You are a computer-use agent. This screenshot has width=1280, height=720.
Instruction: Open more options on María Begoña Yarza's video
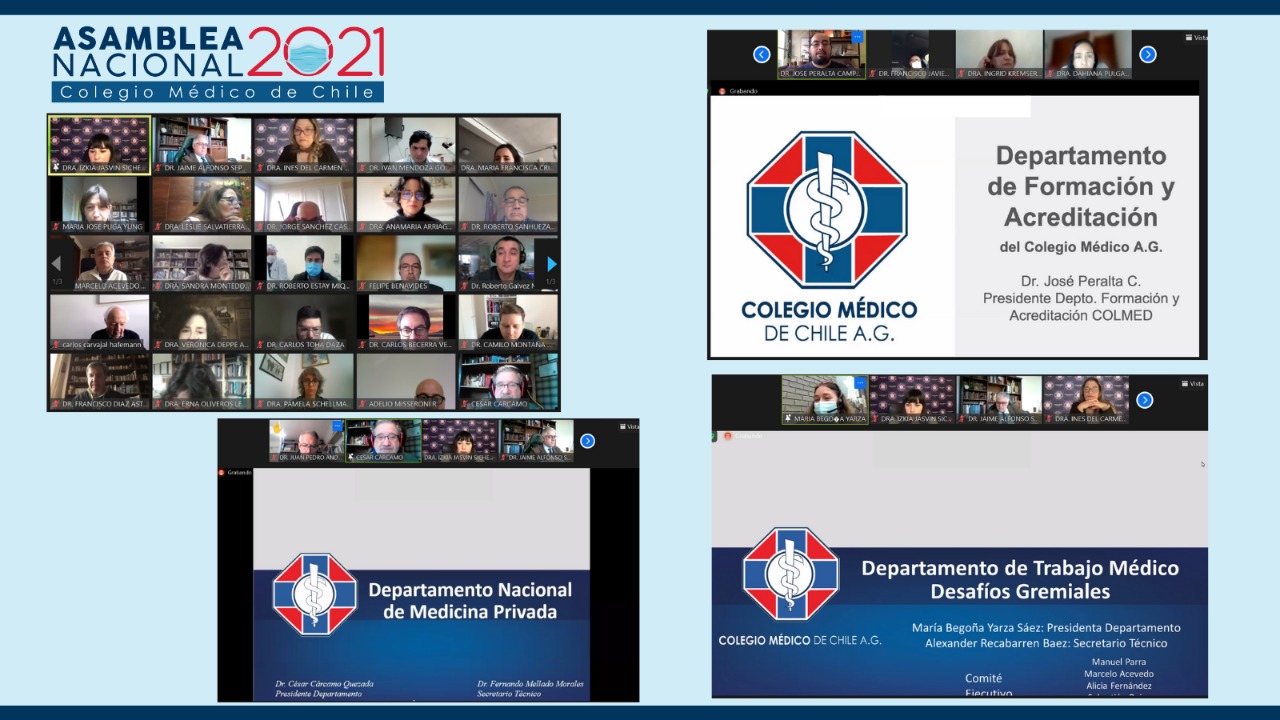pos(860,381)
